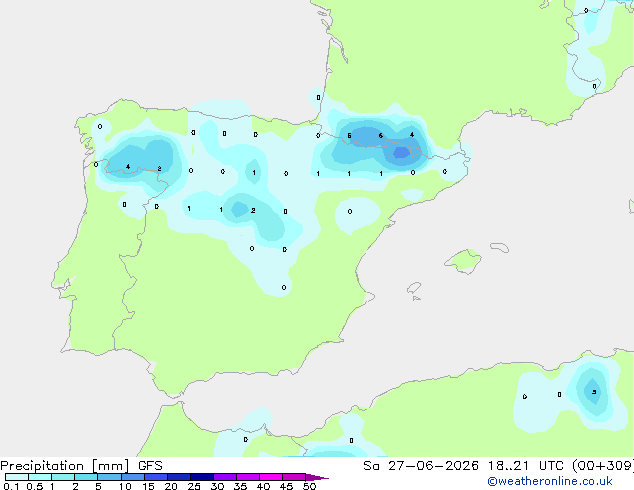The height and width of the screenshot is (490, 634).
Task: Click the forecast date 'Sa 27-06-2026' text
Action: pos(421,466)
